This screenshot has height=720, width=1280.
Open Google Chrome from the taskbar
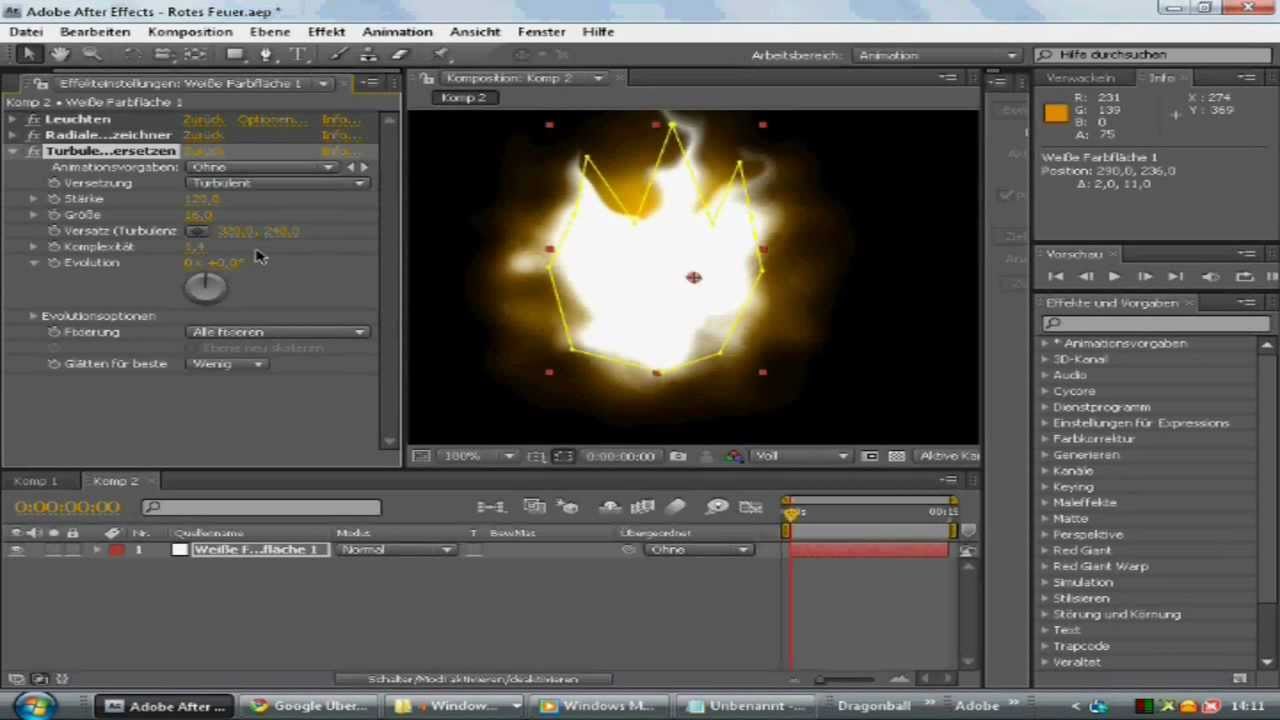coord(311,706)
